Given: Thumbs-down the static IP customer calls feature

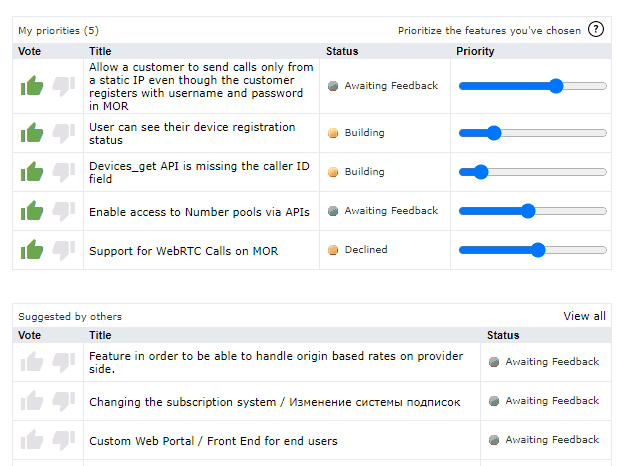Looking at the screenshot, I should (63, 86).
